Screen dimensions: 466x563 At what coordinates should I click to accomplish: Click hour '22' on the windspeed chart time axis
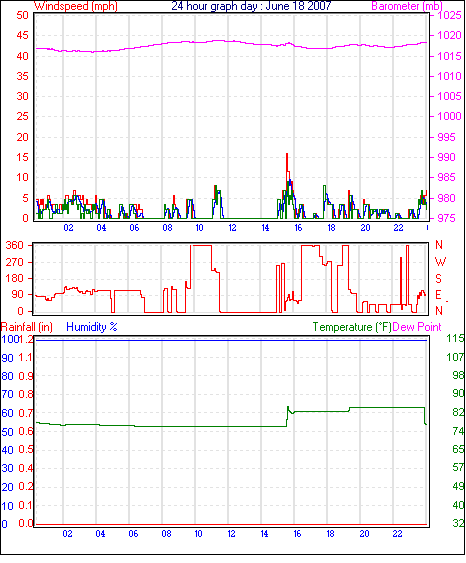[x=398, y=228]
